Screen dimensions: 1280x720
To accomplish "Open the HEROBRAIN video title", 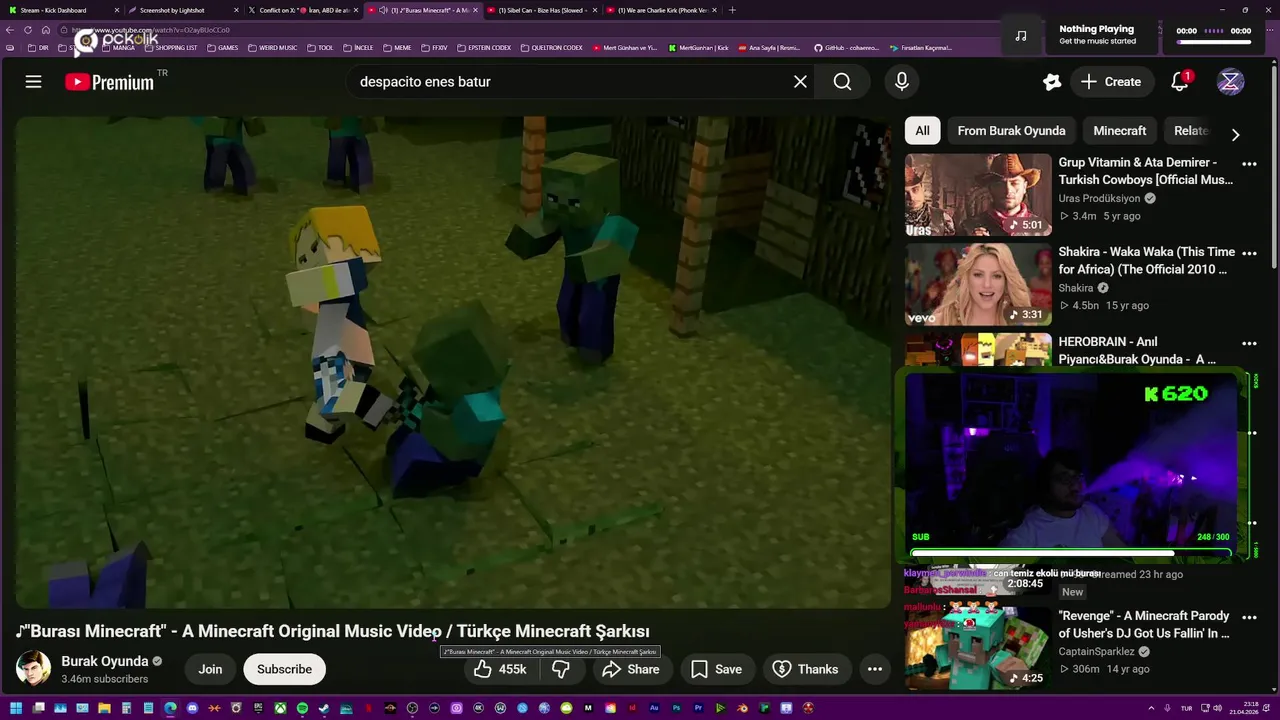I will click(1138, 351).
